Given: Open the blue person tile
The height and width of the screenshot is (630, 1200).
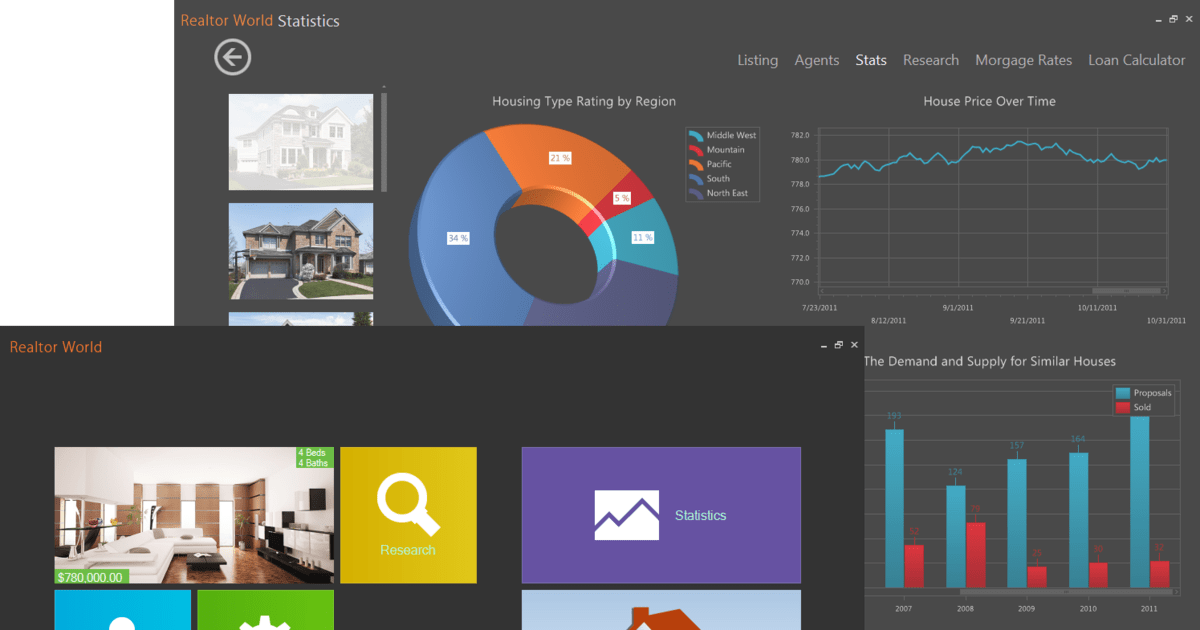Looking at the screenshot, I should pos(122,610).
